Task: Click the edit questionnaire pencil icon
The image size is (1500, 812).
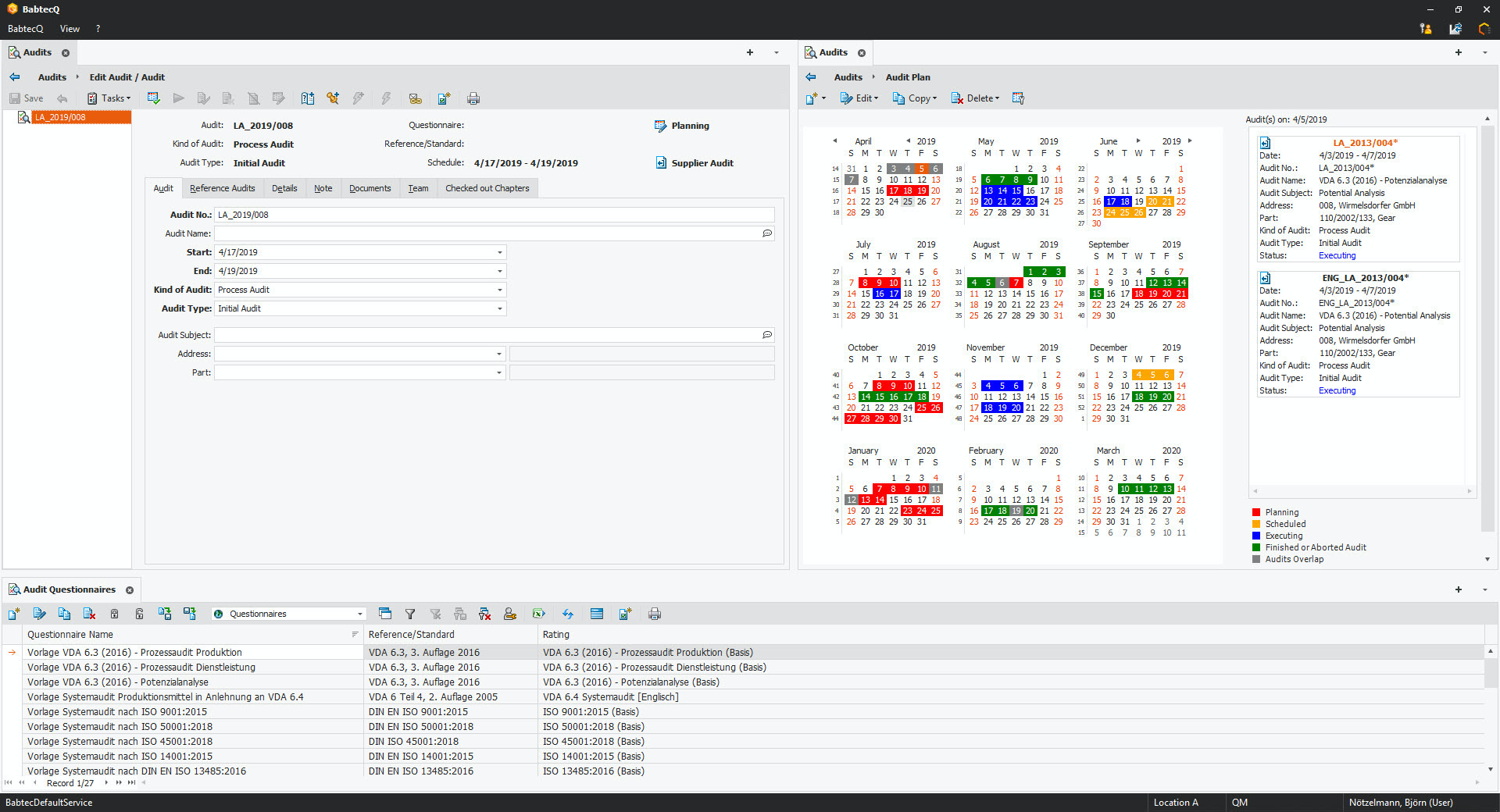Action: click(39, 614)
